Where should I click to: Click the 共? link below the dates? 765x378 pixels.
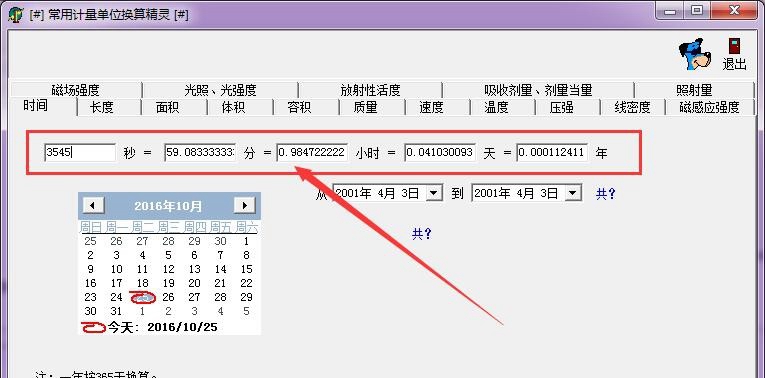point(422,234)
